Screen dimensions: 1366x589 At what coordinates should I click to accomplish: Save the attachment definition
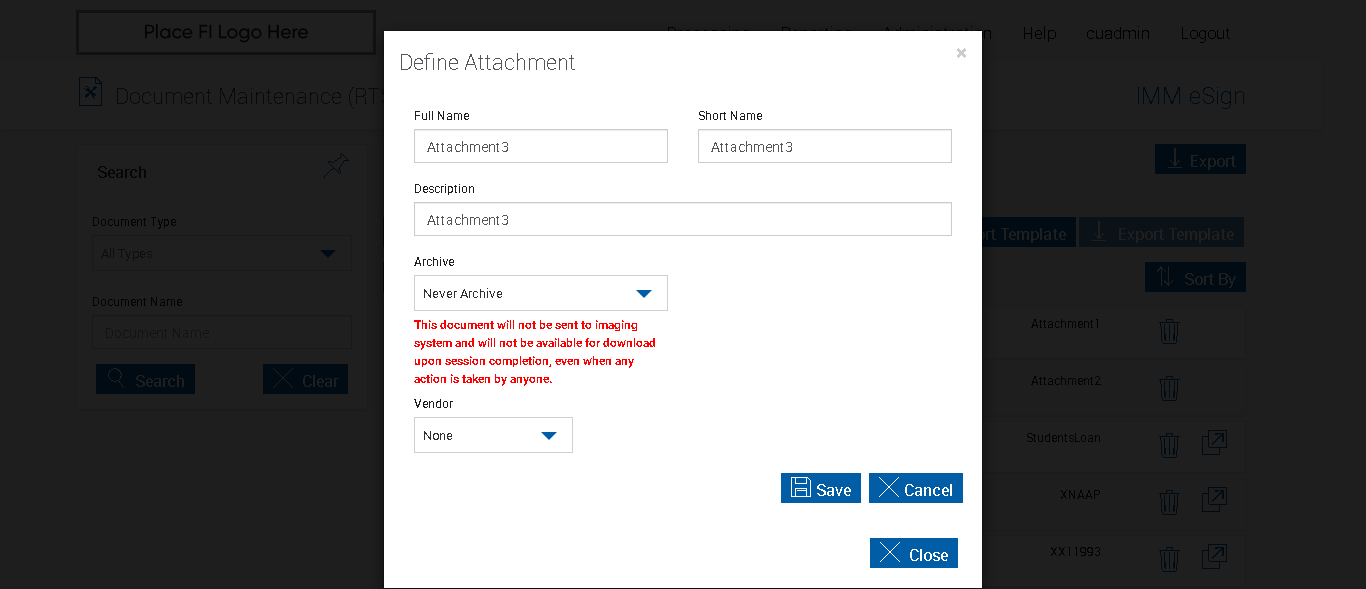820,488
